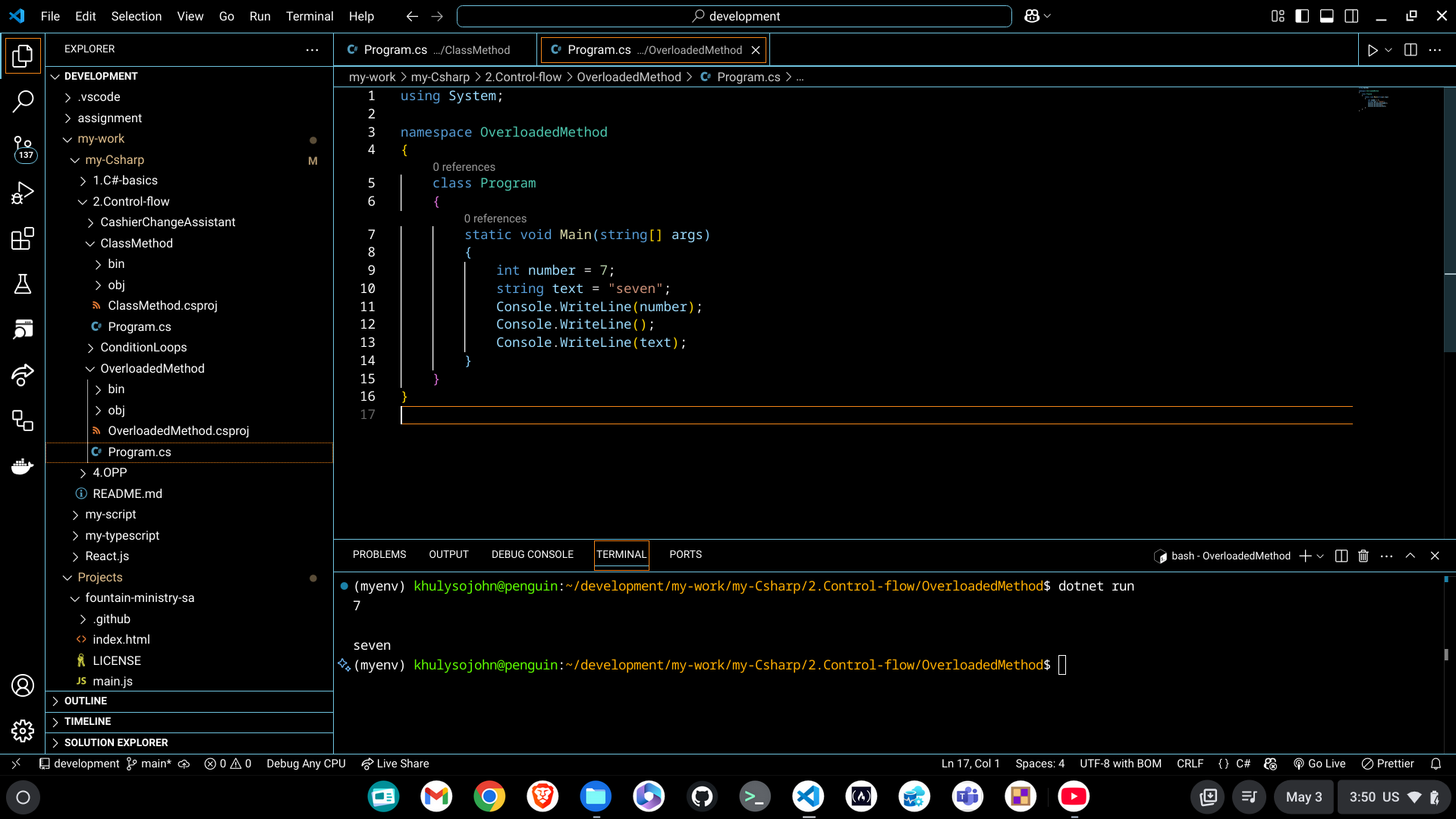Viewport: 1456px width, 819px height.
Task: Expand the SOLUTION EXPLORER section
Action: pos(190,742)
